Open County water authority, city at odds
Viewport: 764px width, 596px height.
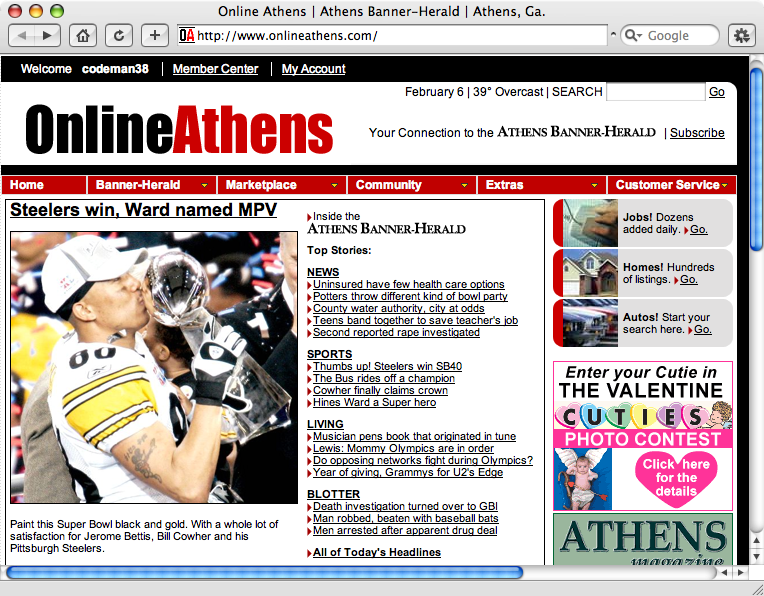coord(399,308)
